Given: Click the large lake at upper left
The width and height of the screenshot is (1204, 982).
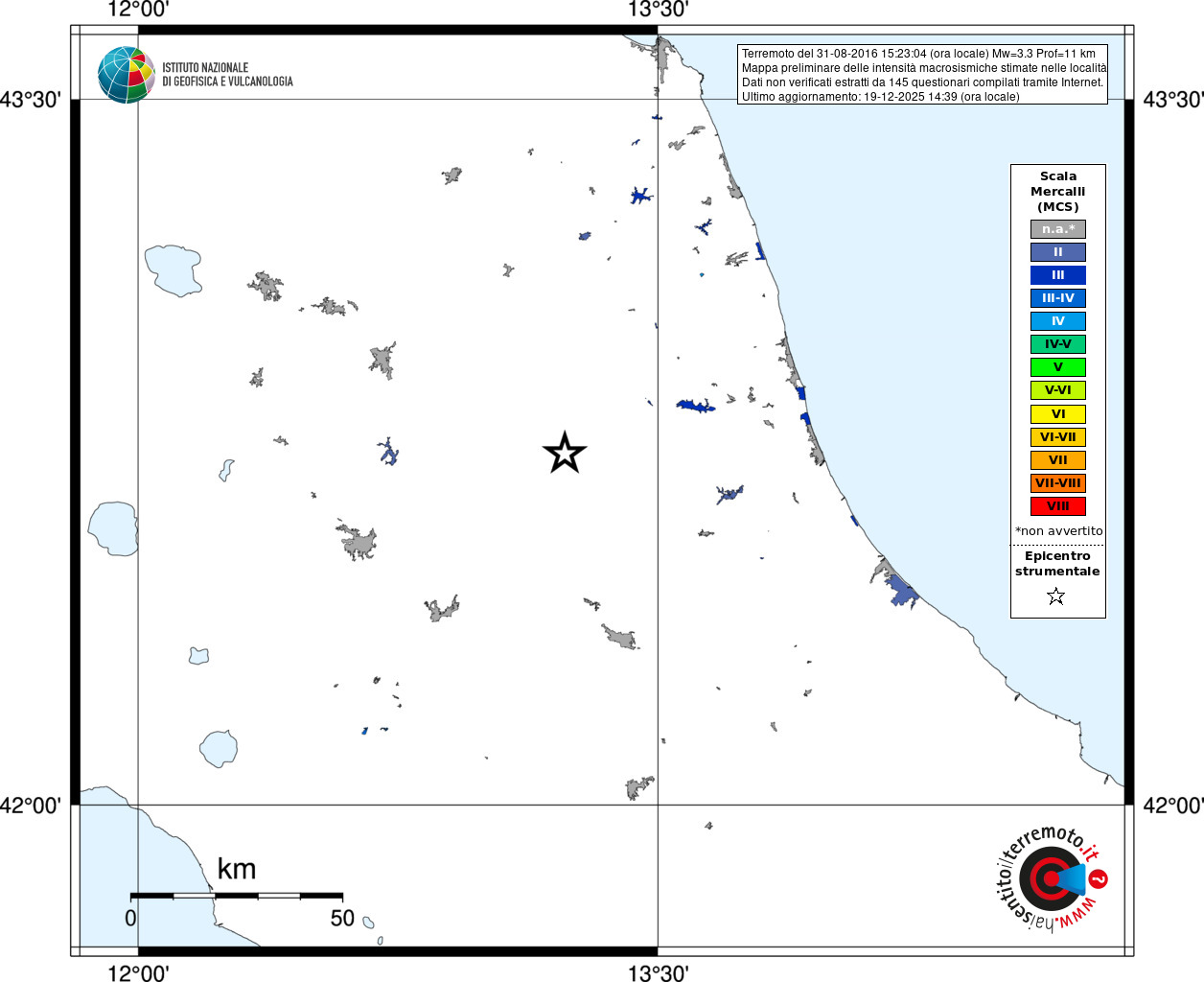Looking at the screenshot, I should click(173, 269).
